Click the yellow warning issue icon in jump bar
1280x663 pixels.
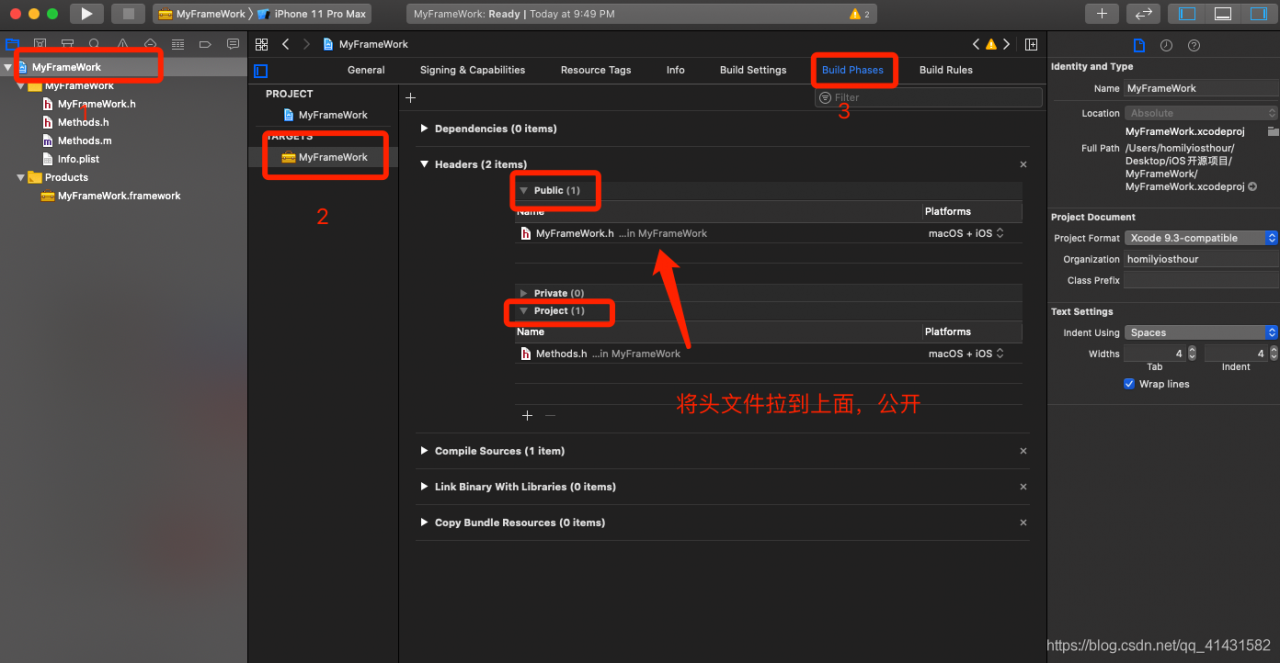[x=991, y=44]
